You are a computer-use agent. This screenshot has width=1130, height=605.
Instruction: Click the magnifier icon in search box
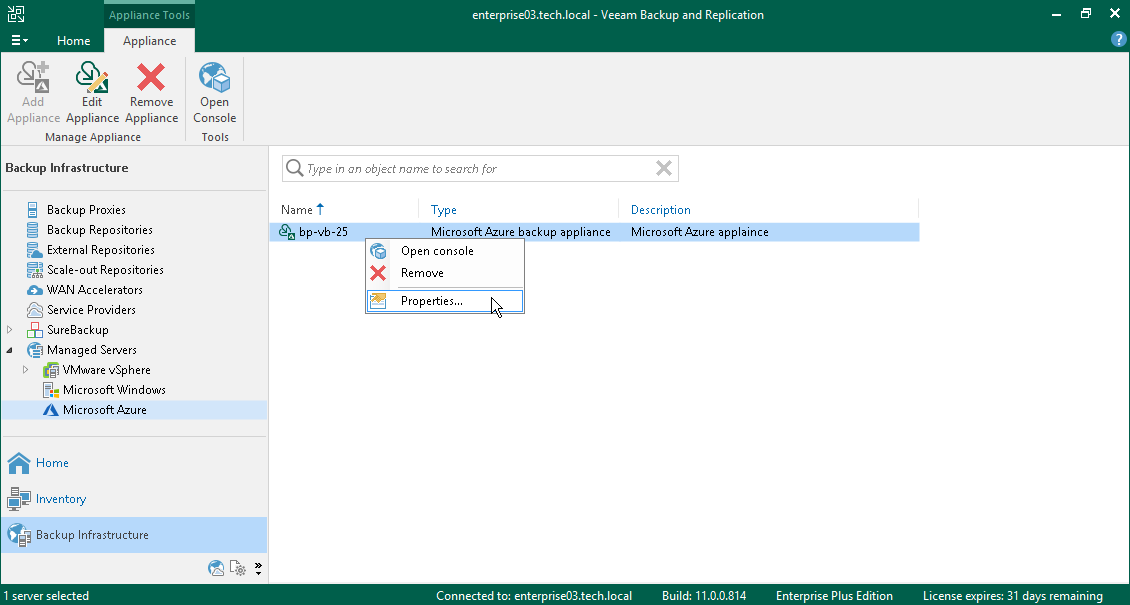pos(294,169)
